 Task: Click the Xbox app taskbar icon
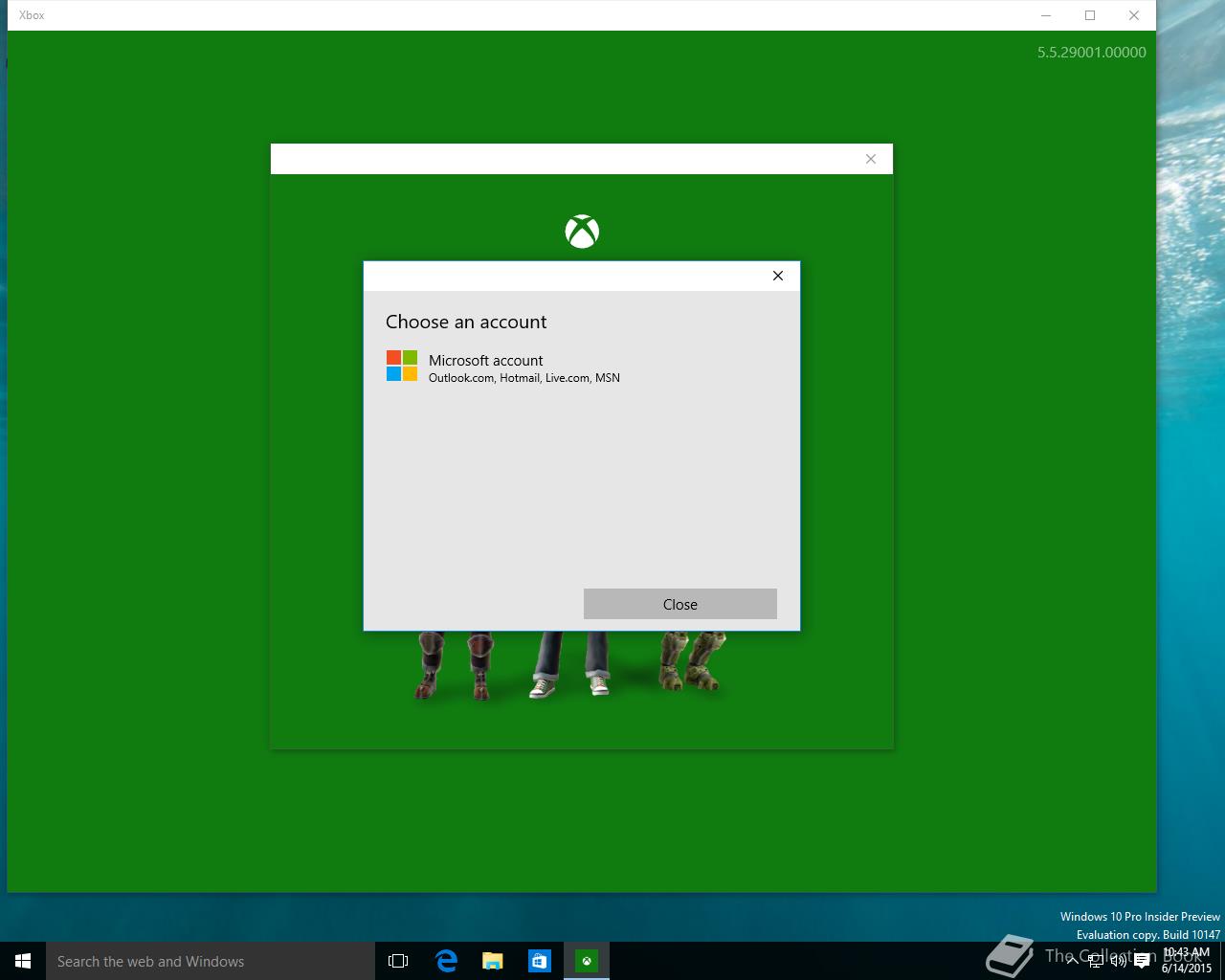pyautogui.click(x=587, y=961)
